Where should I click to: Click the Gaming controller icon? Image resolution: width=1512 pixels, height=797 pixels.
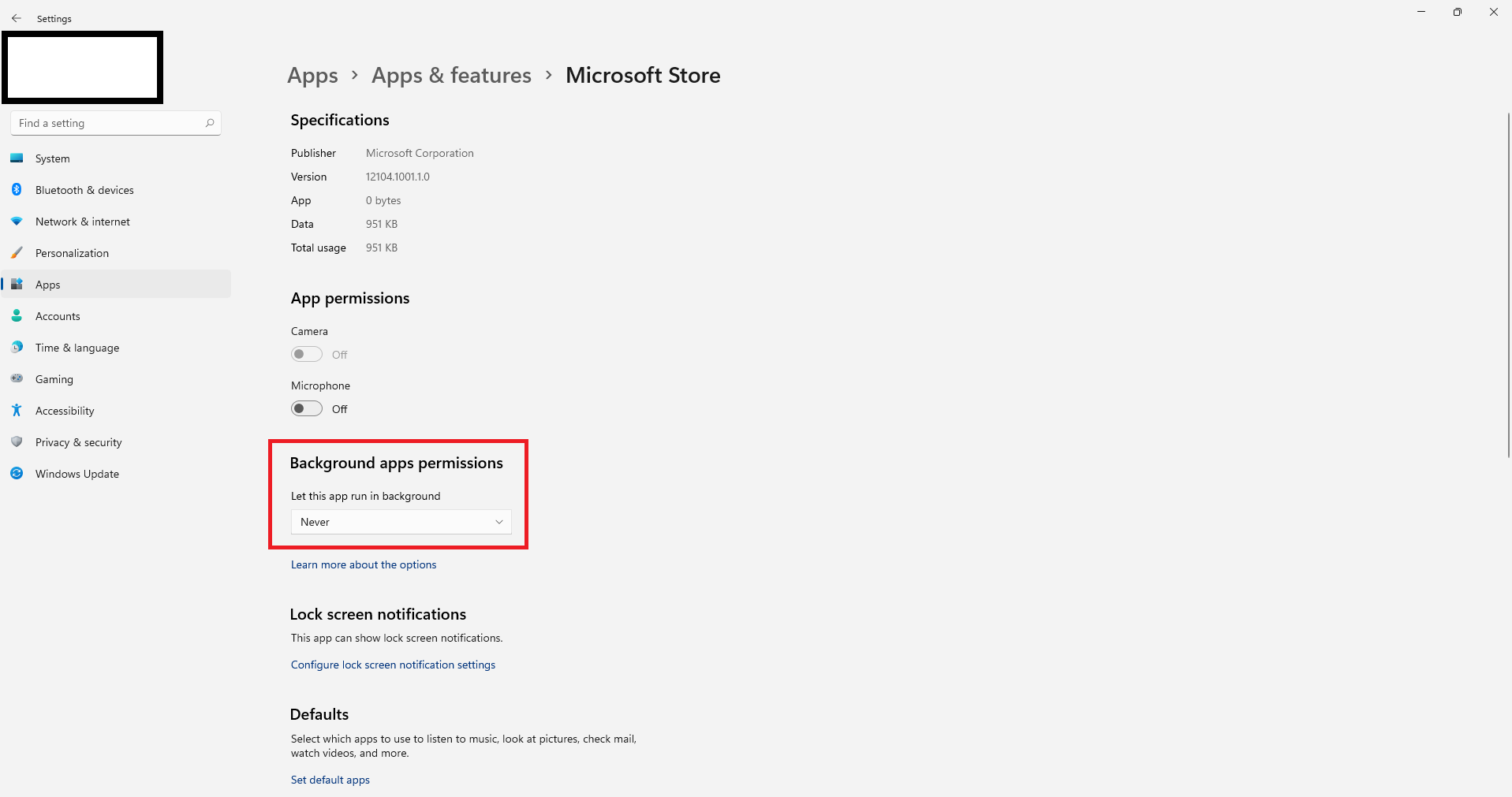tap(17, 379)
